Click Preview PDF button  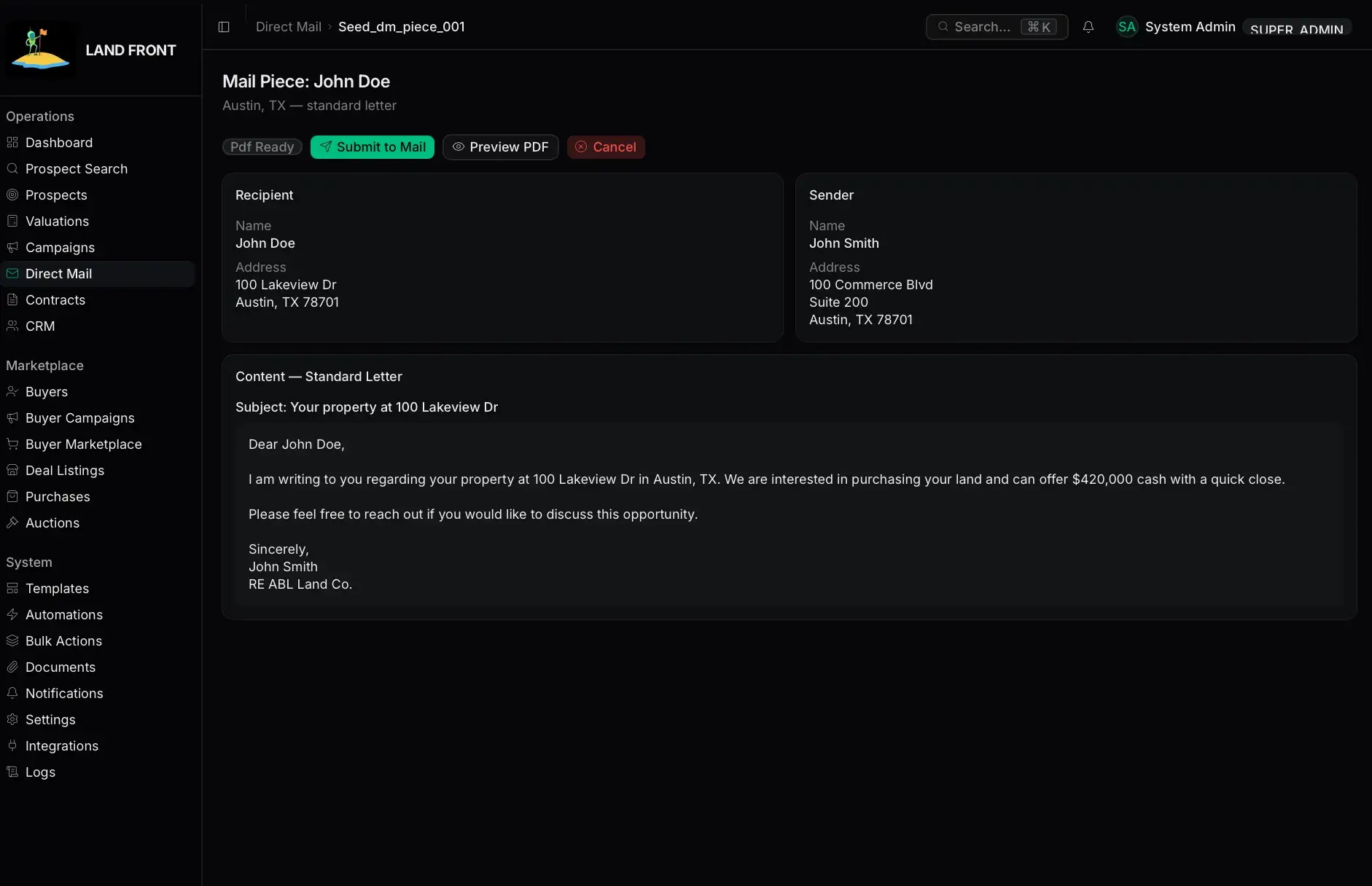pyautogui.click(x=500, y=146)
